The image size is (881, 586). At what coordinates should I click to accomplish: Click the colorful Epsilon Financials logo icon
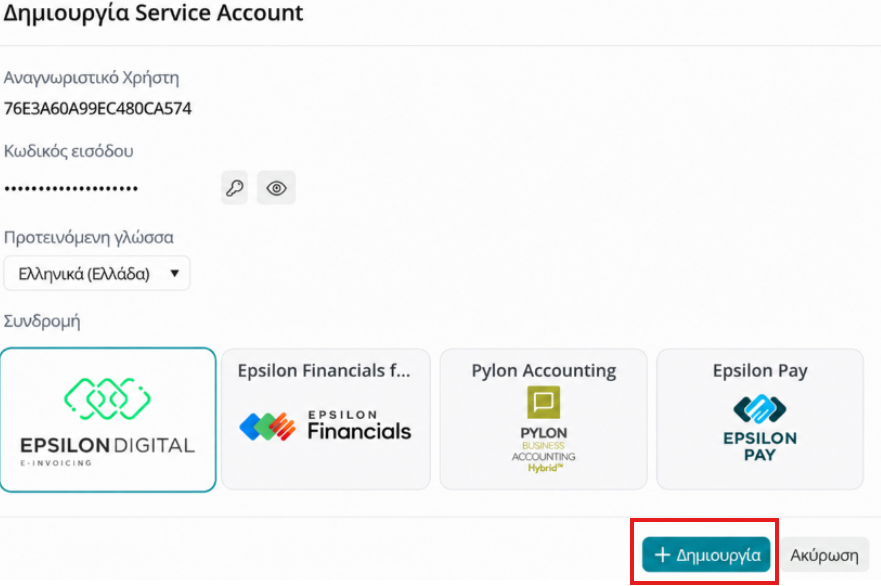(267, 426)
